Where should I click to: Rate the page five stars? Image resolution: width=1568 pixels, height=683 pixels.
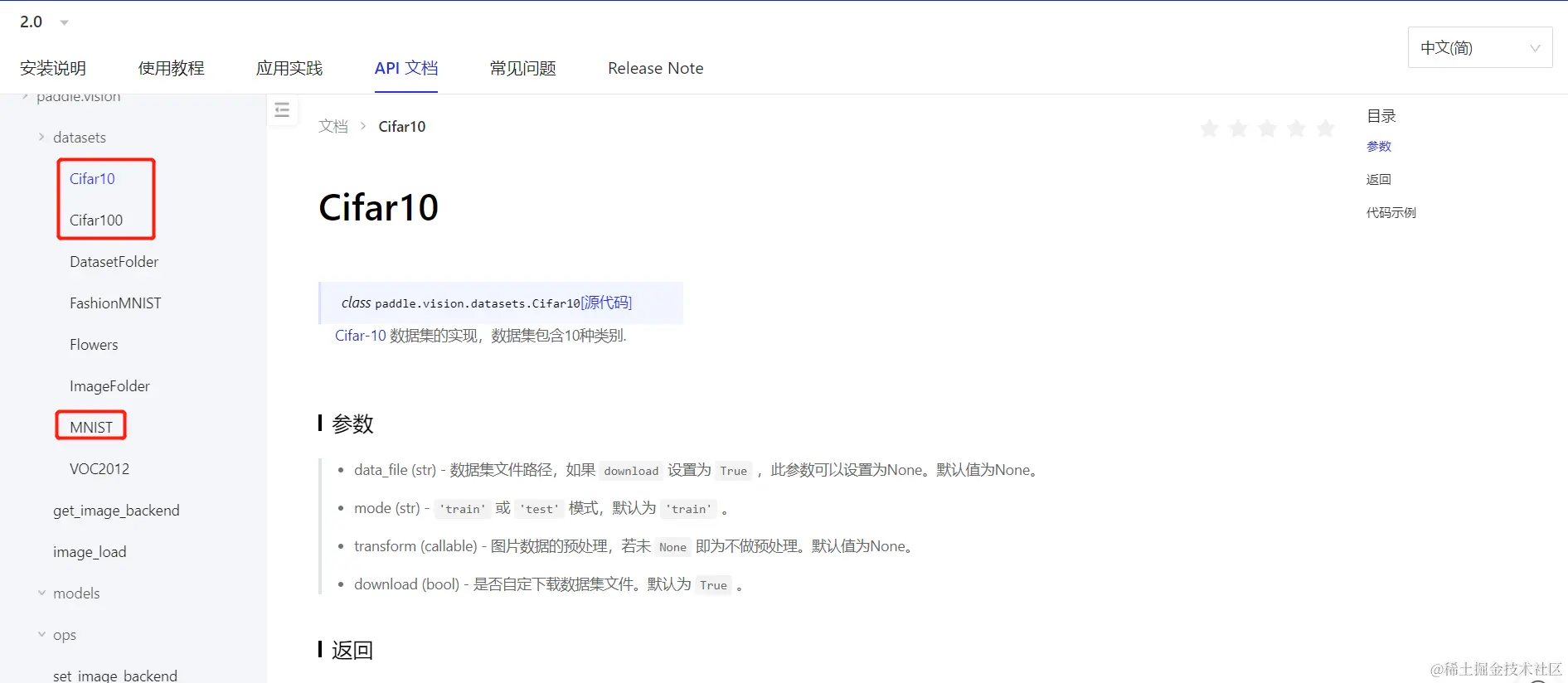tap(1325, 128)
